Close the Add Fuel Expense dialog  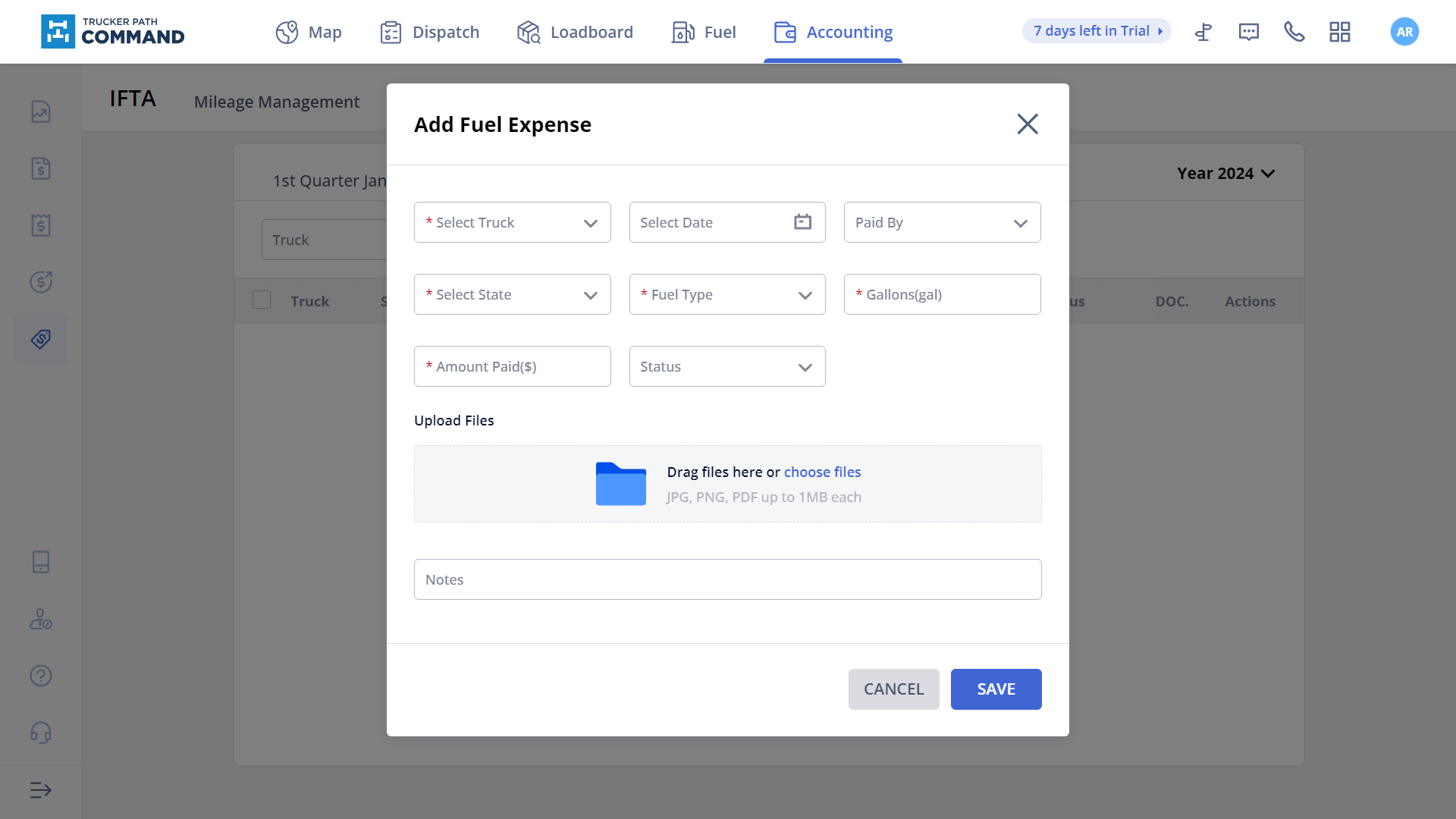pos(1028,124)
